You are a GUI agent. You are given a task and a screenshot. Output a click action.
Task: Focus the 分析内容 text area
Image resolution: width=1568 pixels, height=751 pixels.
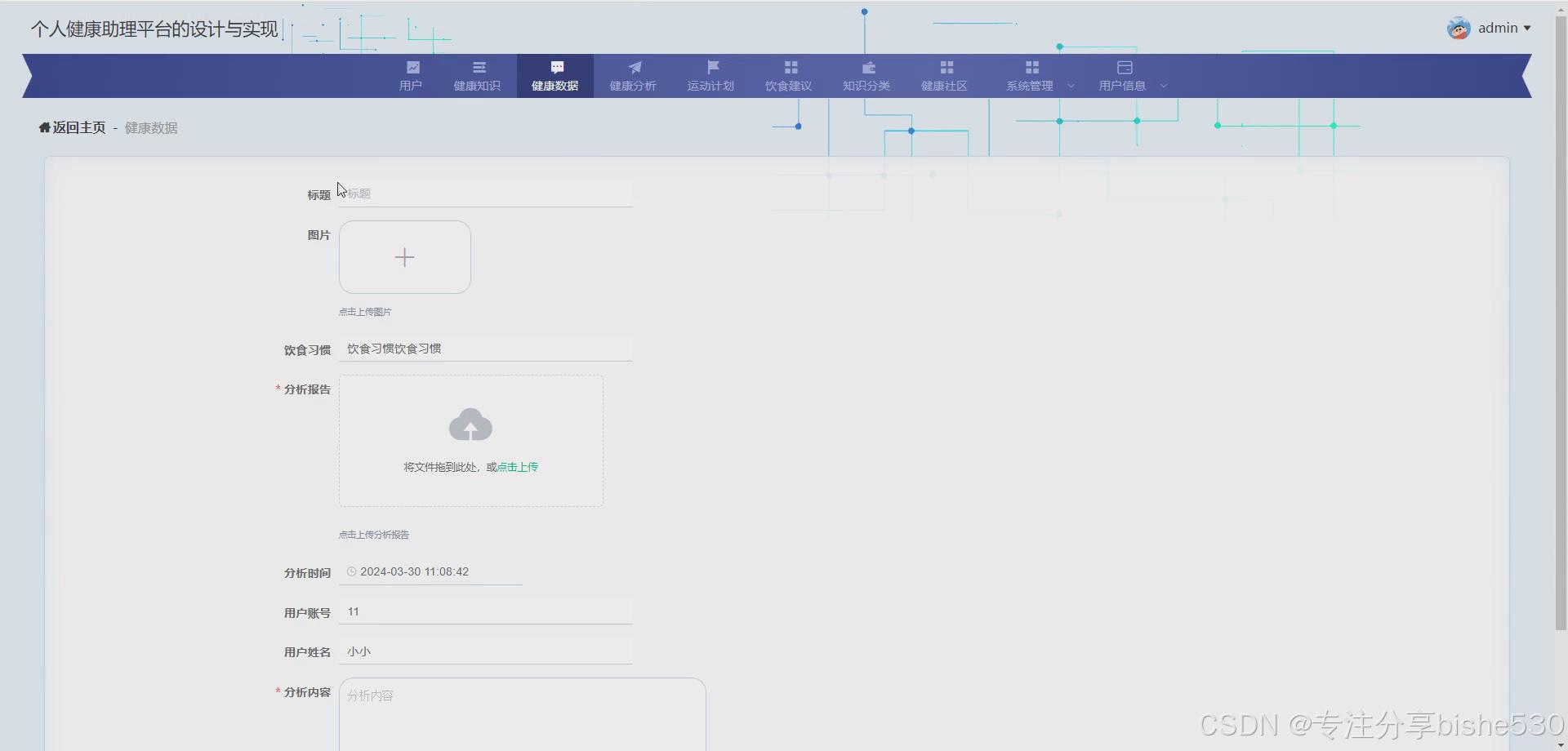coord(523,714)
